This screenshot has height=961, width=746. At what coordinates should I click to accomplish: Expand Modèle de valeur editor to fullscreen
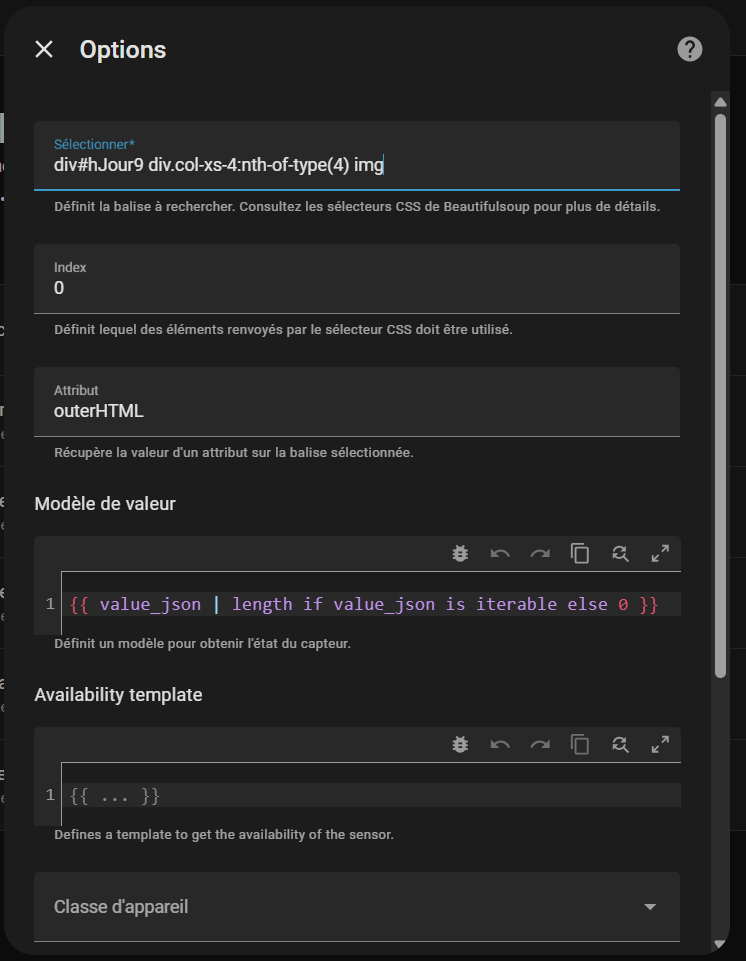tap(660, 553)
